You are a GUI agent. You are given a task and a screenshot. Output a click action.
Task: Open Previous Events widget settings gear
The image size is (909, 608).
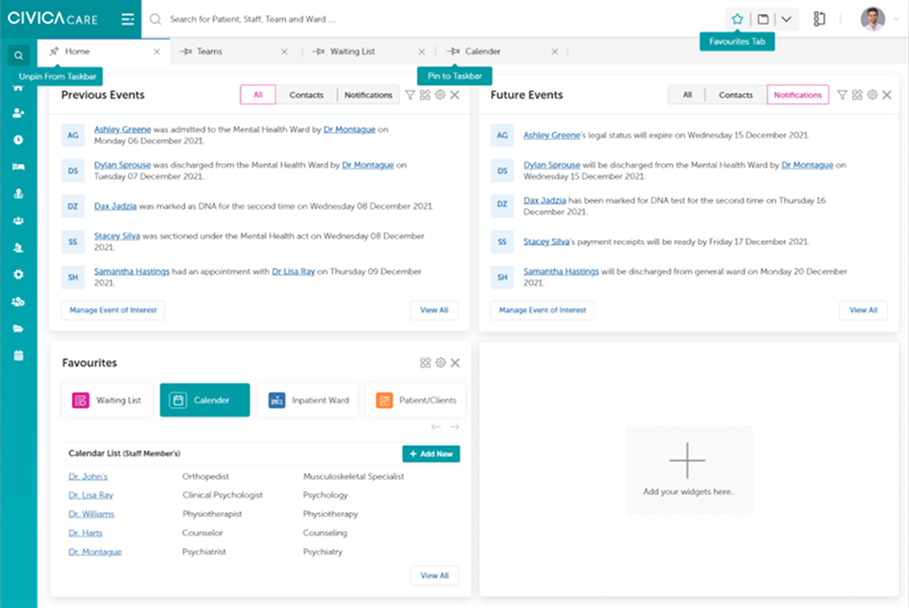click(440, 95)
